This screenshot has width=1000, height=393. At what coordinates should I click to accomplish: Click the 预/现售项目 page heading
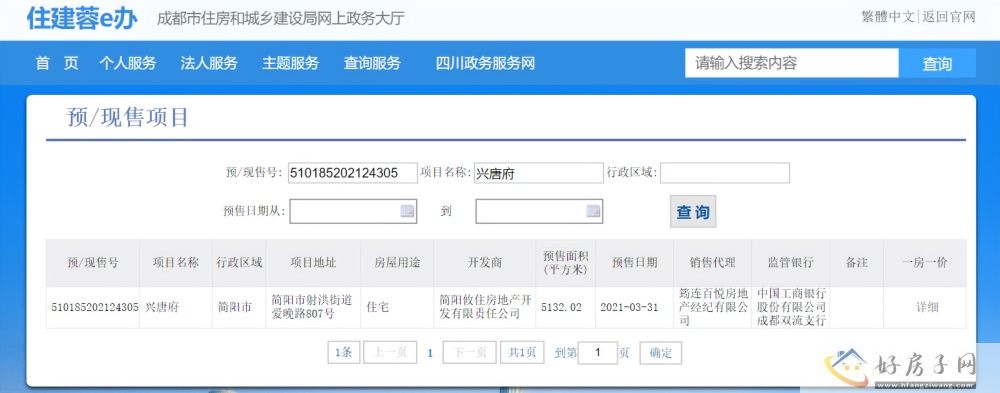[128, 118]
